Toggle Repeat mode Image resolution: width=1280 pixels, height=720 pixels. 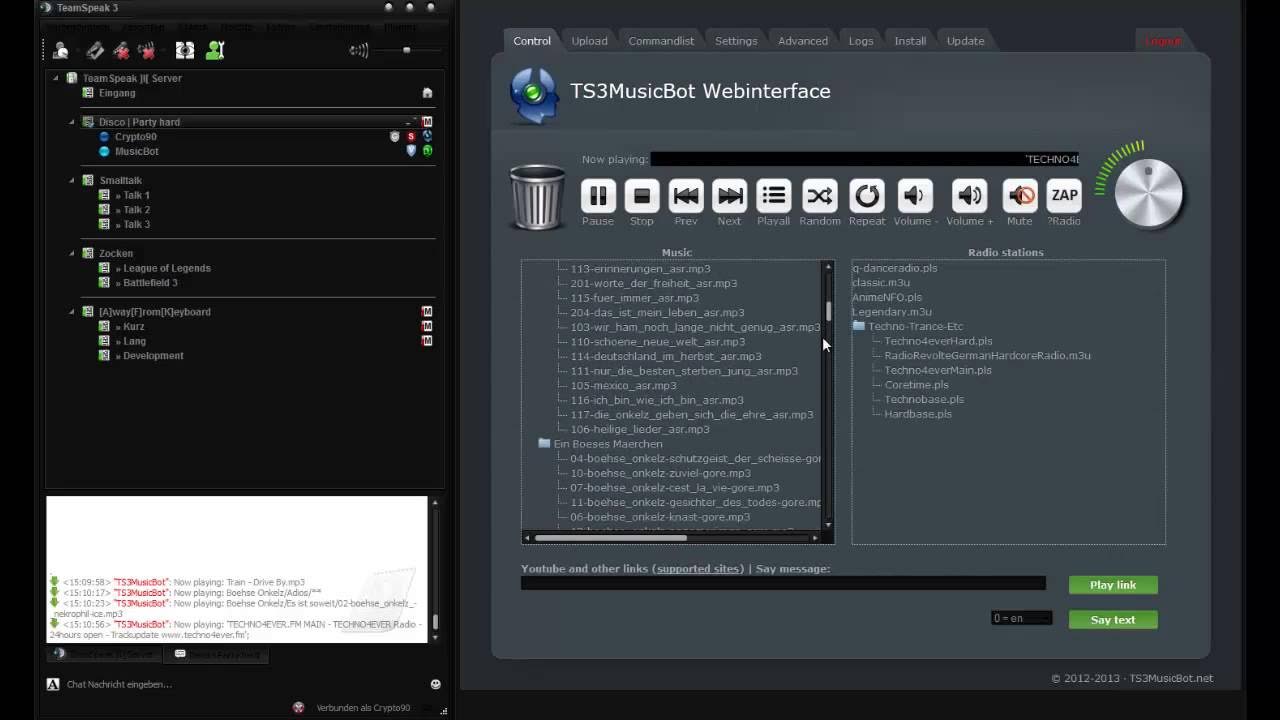tap(867, 196)
